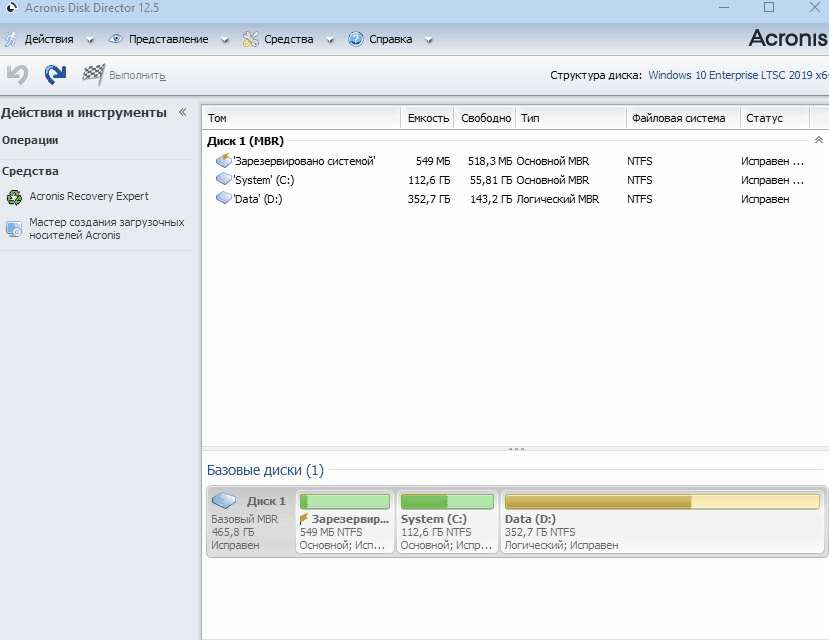Image resolution: width=829 pixels, height=640 pixels.
Task: Click the Redo arrow icon in toolbar
Action: [56, 75]
